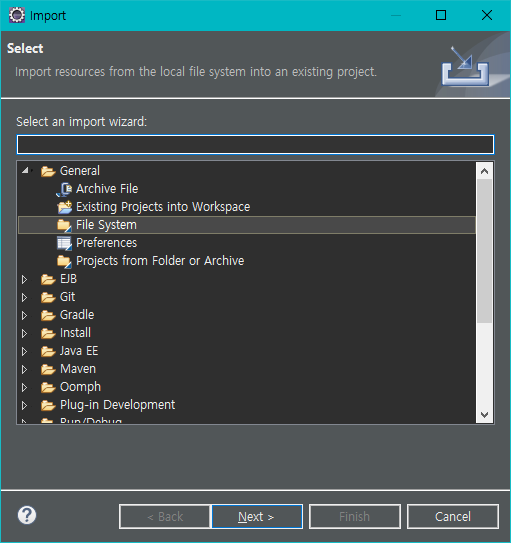511x543 pixels.
Task: Maximize the Import dialog window
Action: coord(441,15)
